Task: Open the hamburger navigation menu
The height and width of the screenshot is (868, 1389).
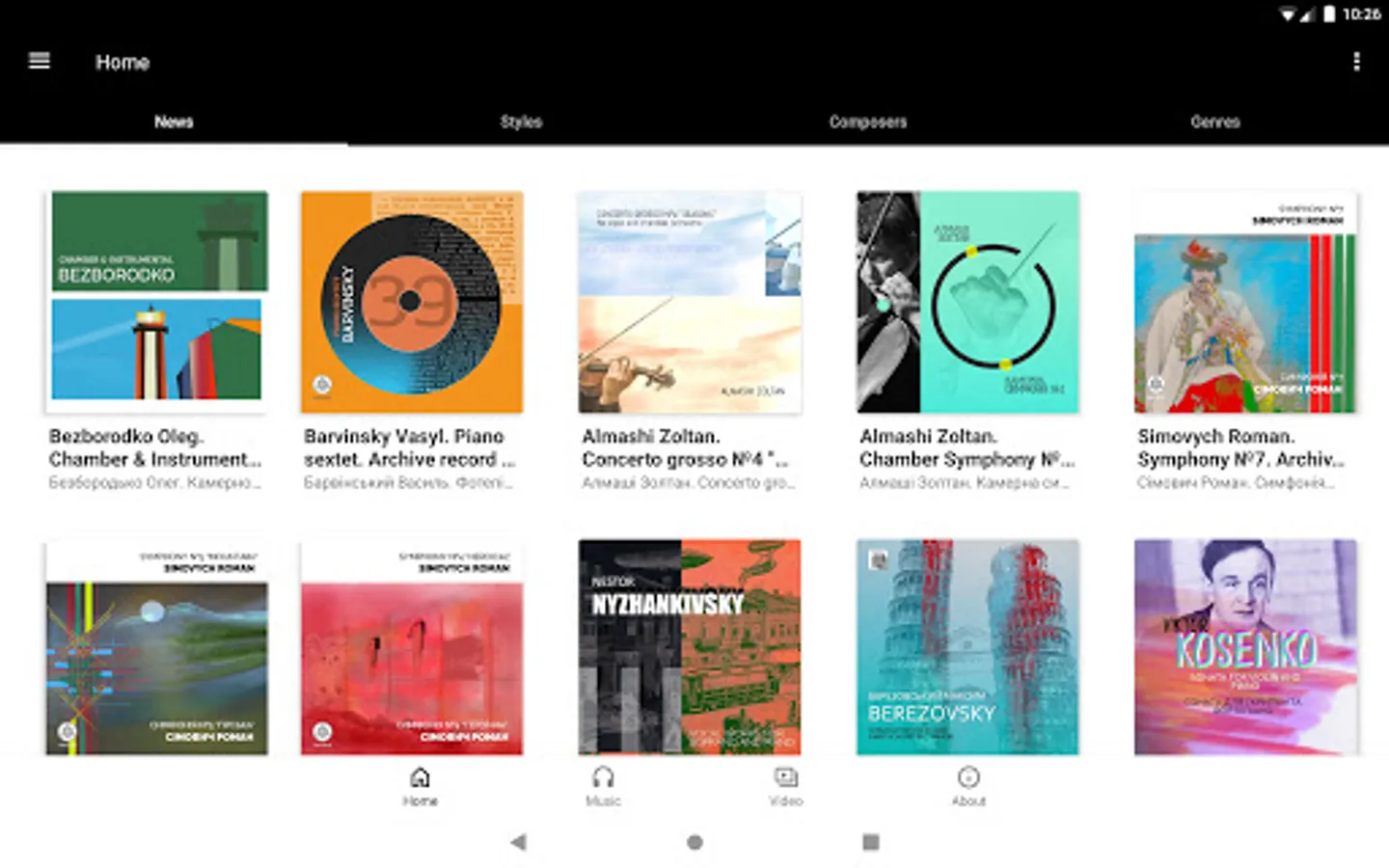Action: click(40, 62)
